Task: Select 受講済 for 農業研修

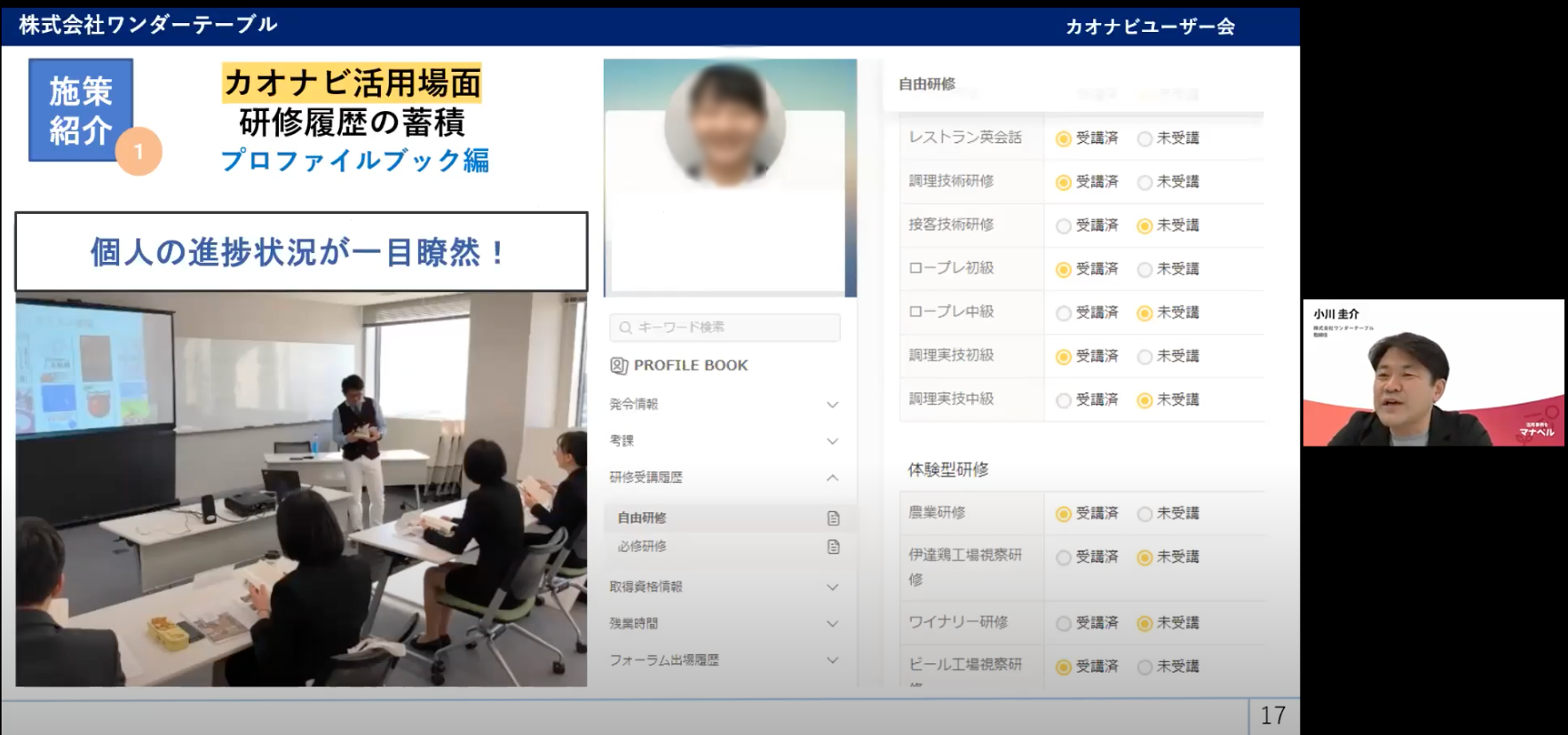Action: 1063,513
